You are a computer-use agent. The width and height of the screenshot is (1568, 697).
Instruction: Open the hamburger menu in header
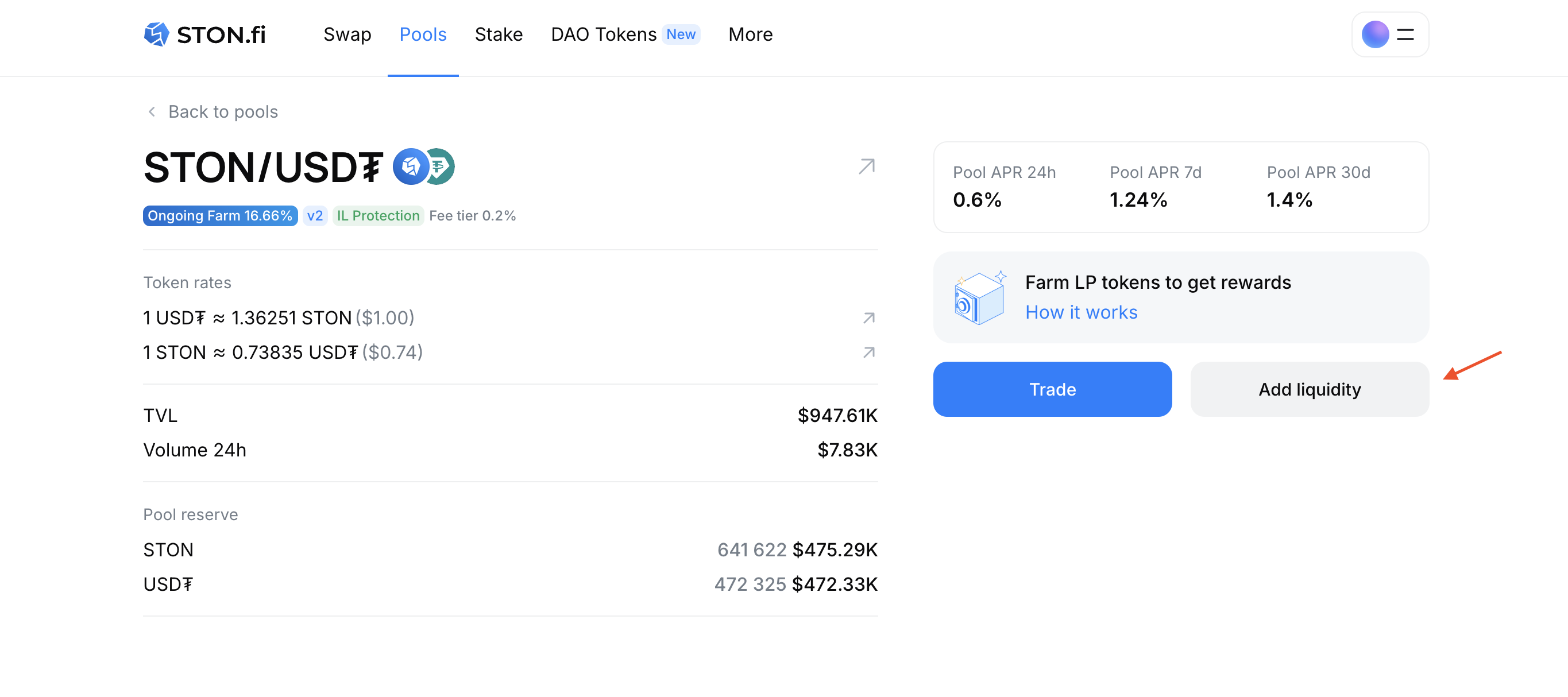coord(1405,34)
